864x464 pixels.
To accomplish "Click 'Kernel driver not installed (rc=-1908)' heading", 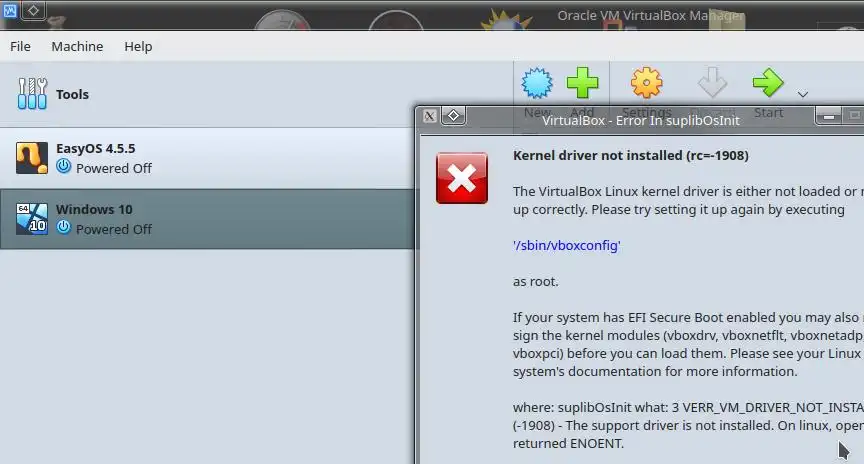I will [x=630, y=155].
